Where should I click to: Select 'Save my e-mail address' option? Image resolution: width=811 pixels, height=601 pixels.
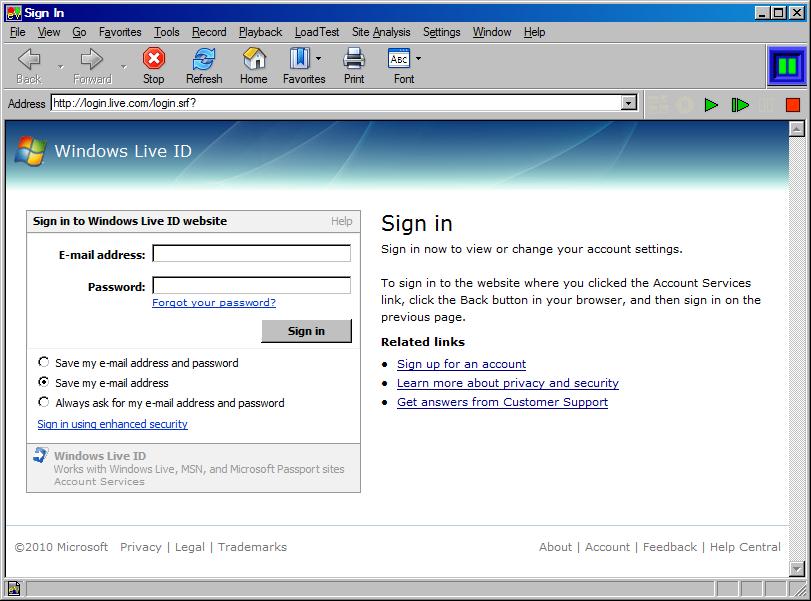[43, 383]
